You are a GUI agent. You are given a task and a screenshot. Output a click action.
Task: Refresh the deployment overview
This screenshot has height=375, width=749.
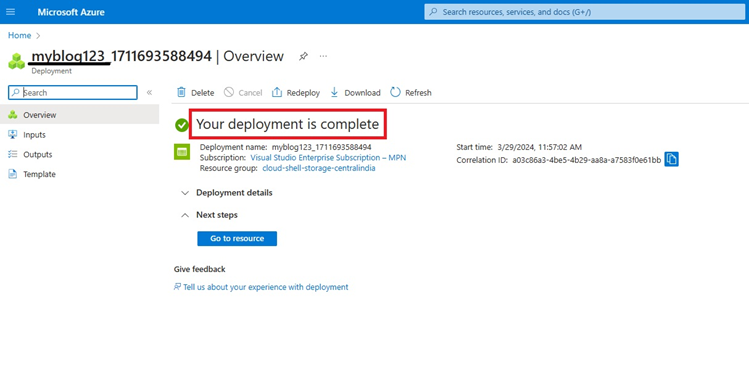(x=411, y=92)
